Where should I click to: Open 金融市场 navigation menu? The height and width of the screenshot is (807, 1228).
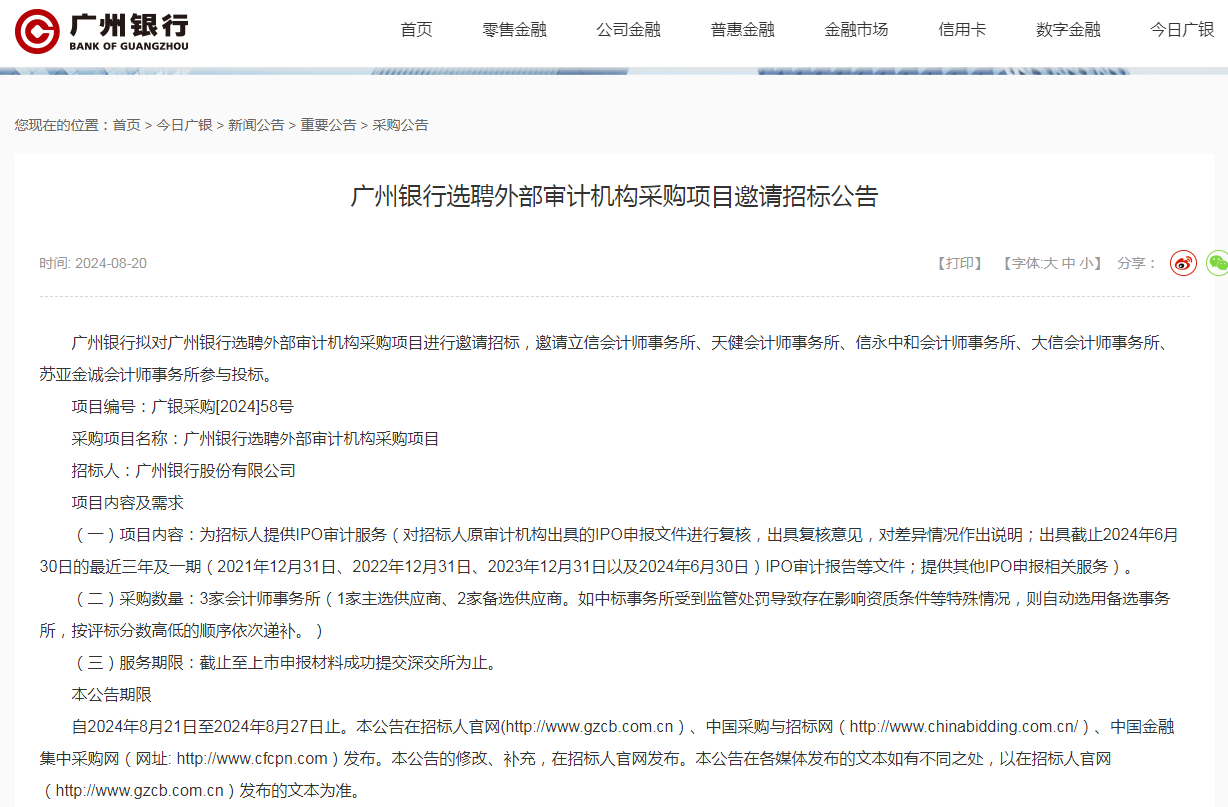(x=856, y=30)
